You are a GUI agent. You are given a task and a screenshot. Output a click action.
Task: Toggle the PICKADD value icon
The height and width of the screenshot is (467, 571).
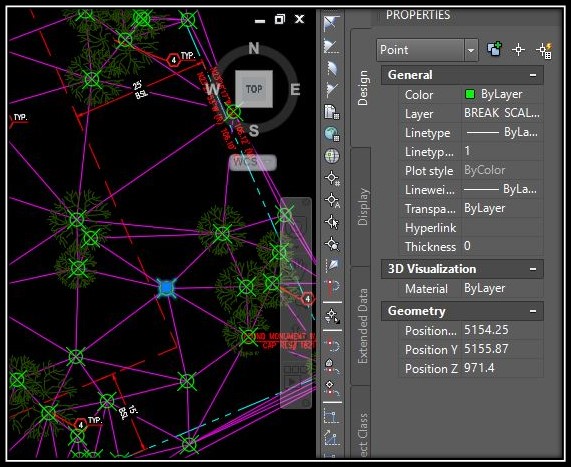point(495,49)
